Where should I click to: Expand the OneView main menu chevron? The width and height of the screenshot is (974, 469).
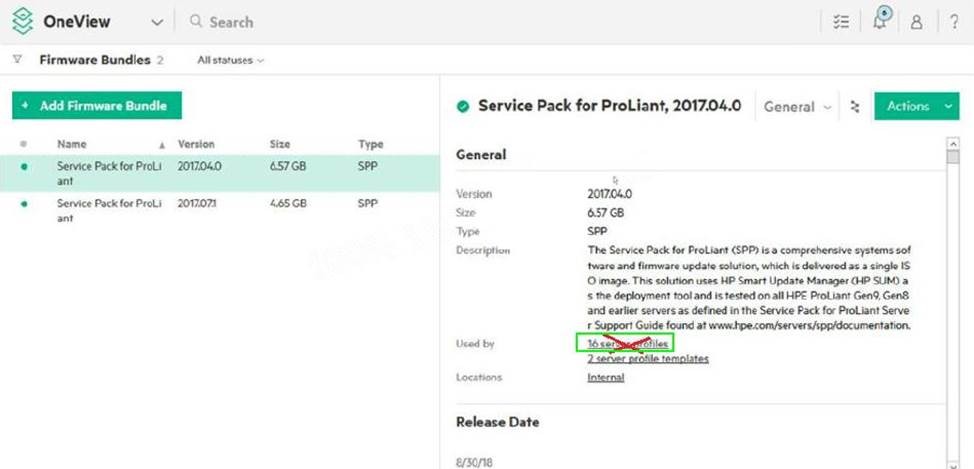click(157, 22)
